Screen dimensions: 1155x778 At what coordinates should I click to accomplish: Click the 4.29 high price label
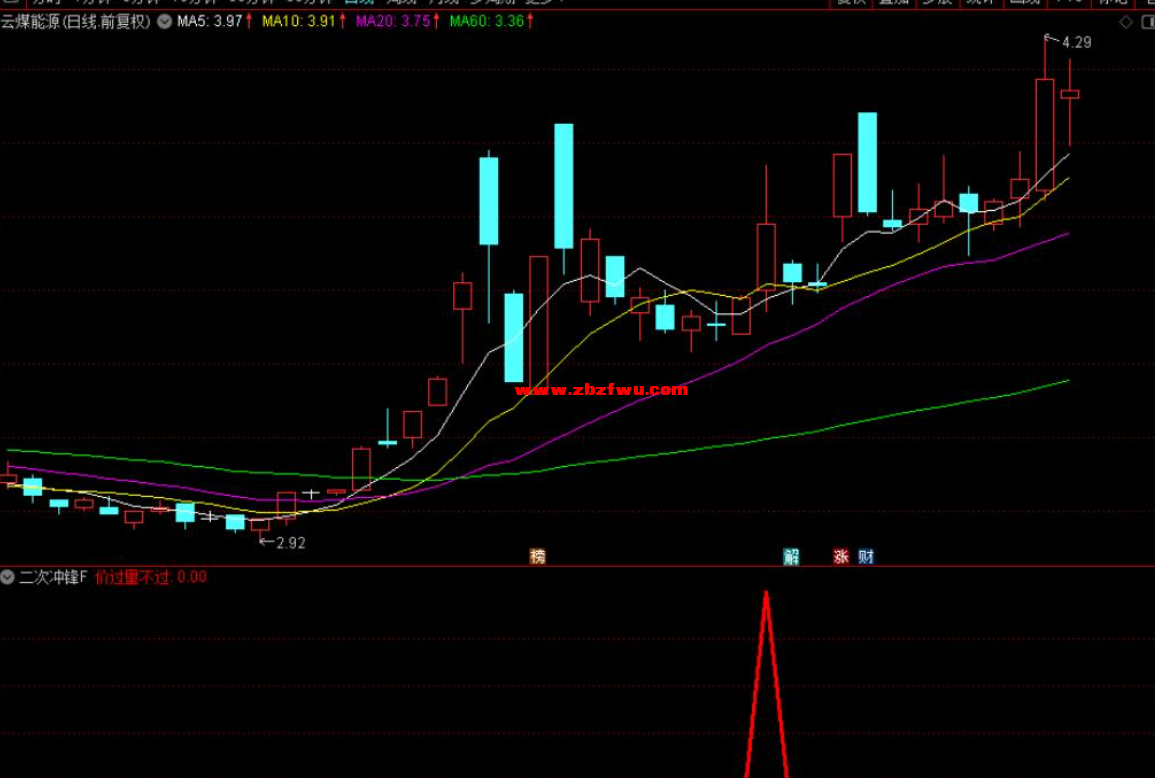click(1076, 43)
